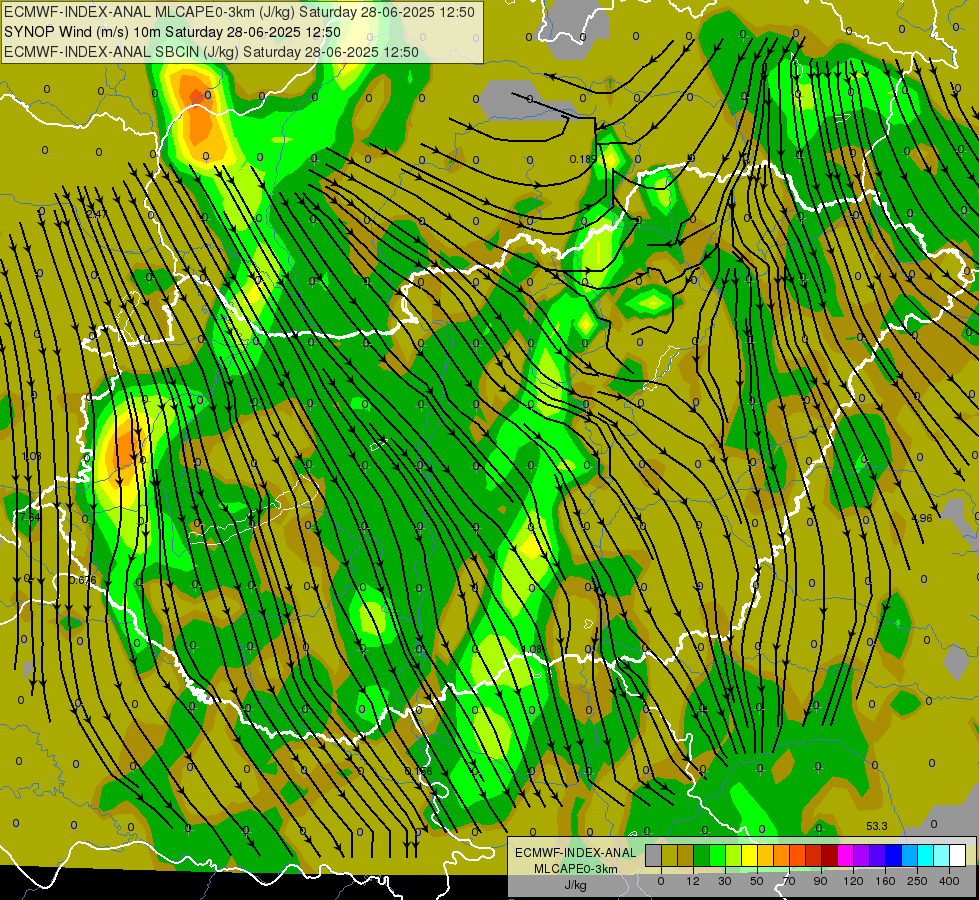Click the 2.47 value on the map

tap(97, 214)
